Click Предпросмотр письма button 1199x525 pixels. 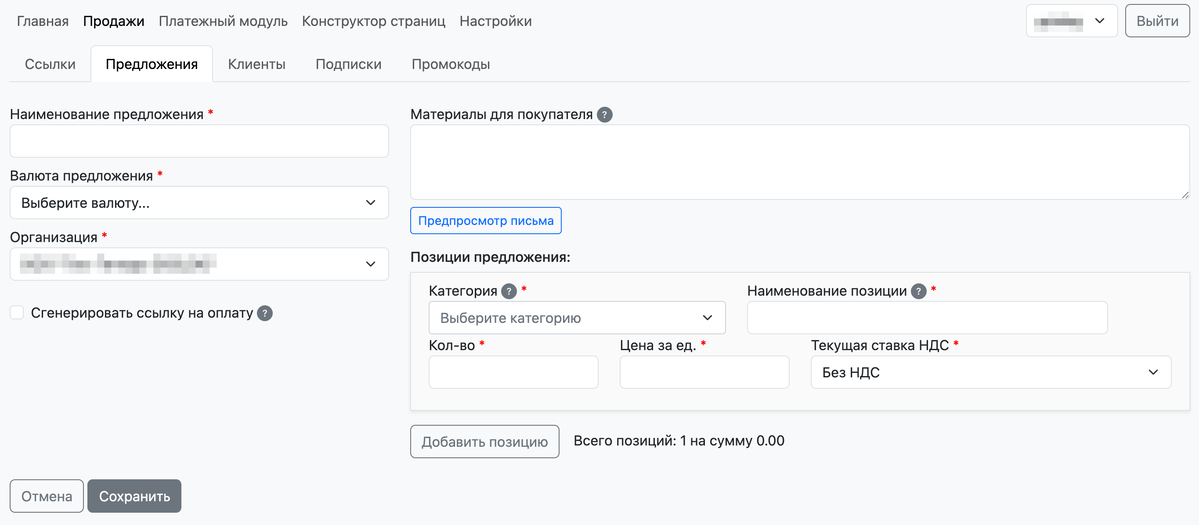(x=486, y=221)
